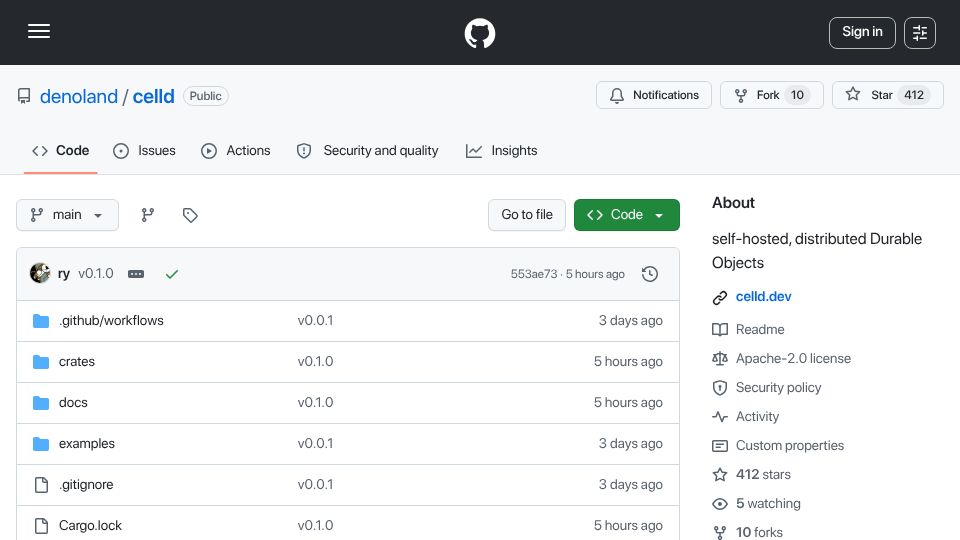Click the link icon beside celld.dev
This screenshot has width=960, height=540.
coord(720,298)
